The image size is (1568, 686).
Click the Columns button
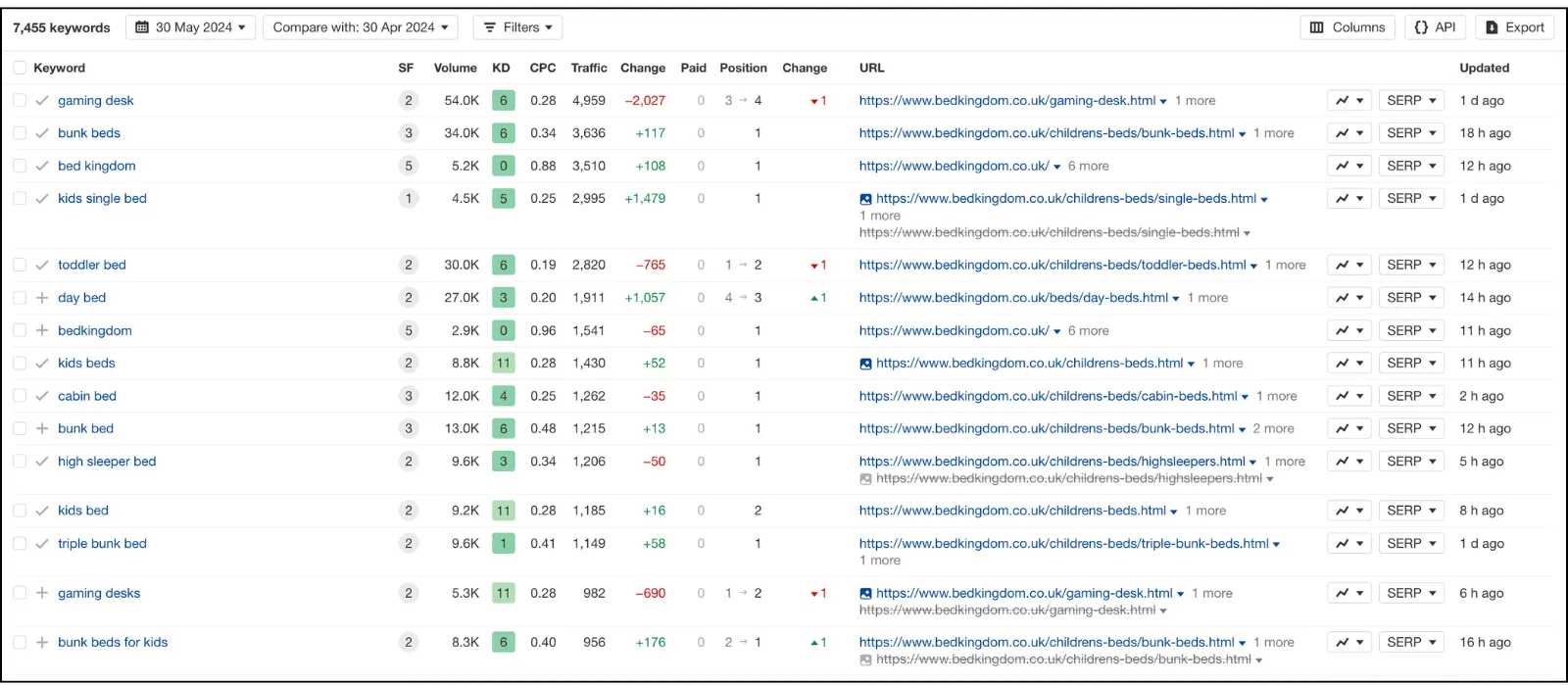coord(1348,27)
